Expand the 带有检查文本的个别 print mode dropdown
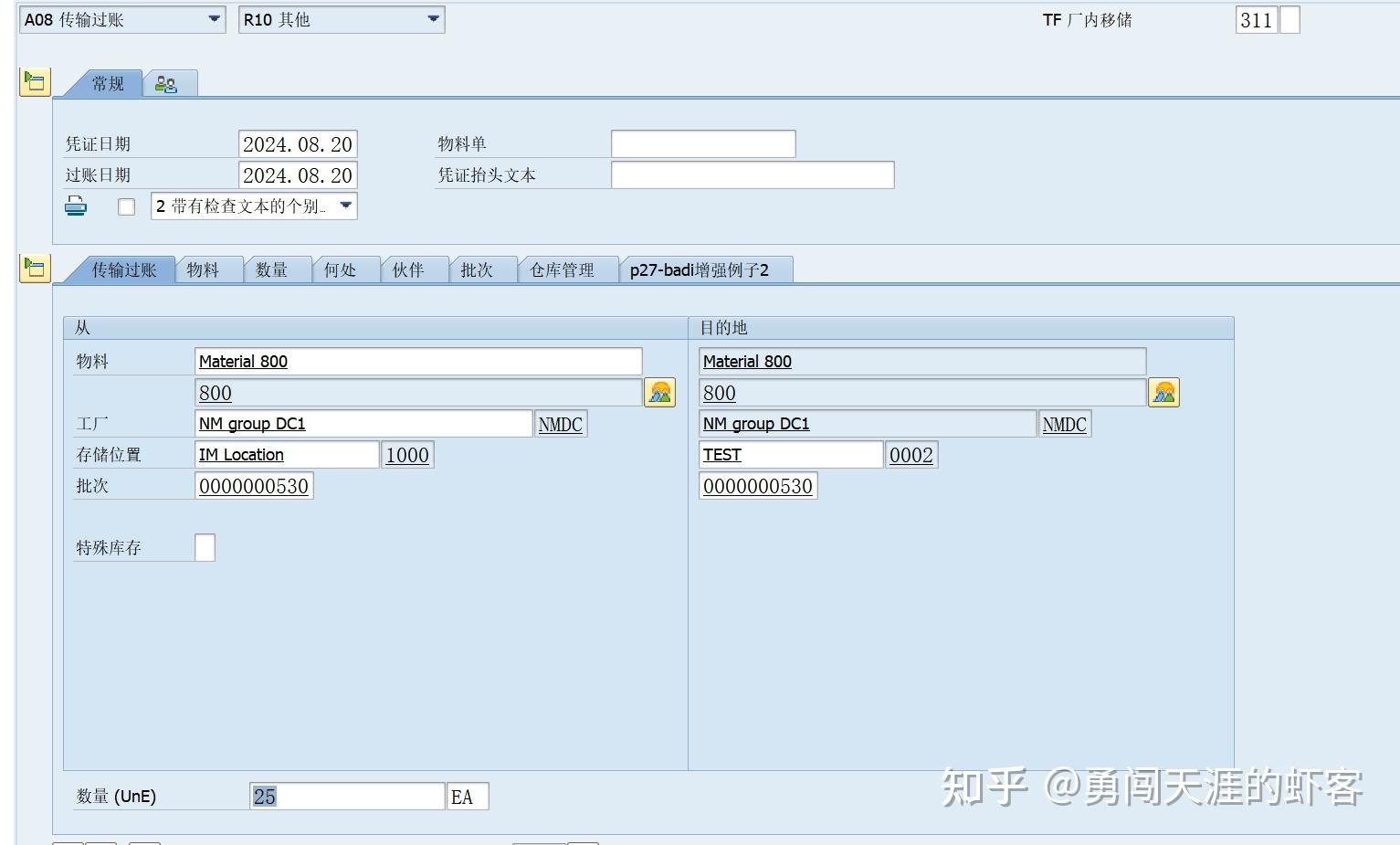This screenshot has height=845, width=1400. point(345,206)
